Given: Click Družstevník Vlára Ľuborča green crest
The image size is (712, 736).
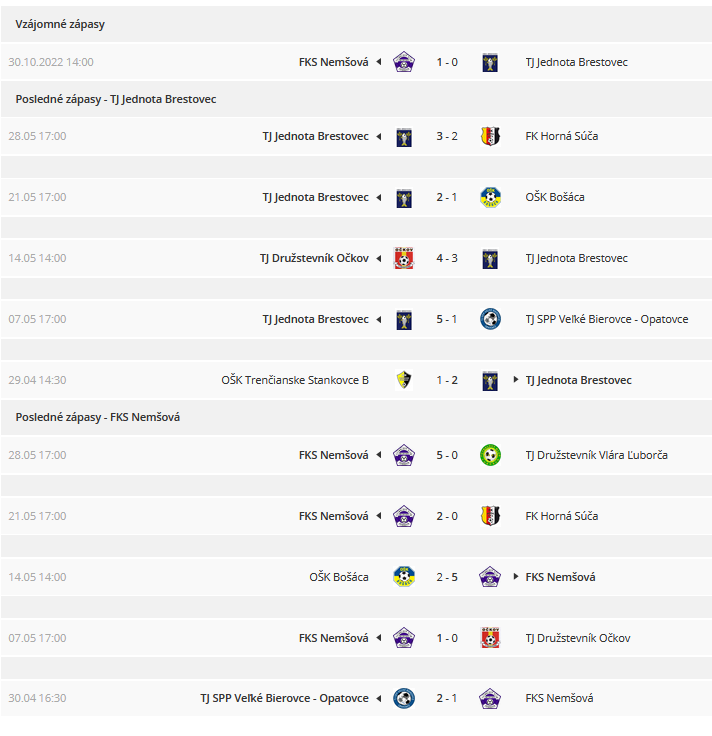Looking at the screenshot, I should (490, 455).
